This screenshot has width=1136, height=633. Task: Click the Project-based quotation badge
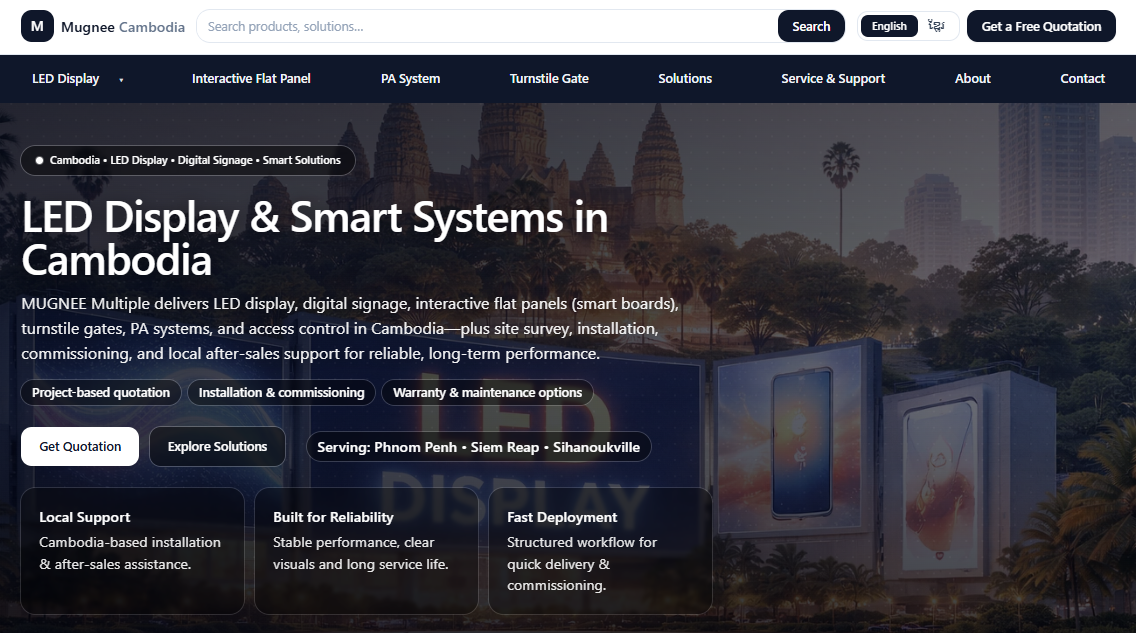(x=100, y=392)
